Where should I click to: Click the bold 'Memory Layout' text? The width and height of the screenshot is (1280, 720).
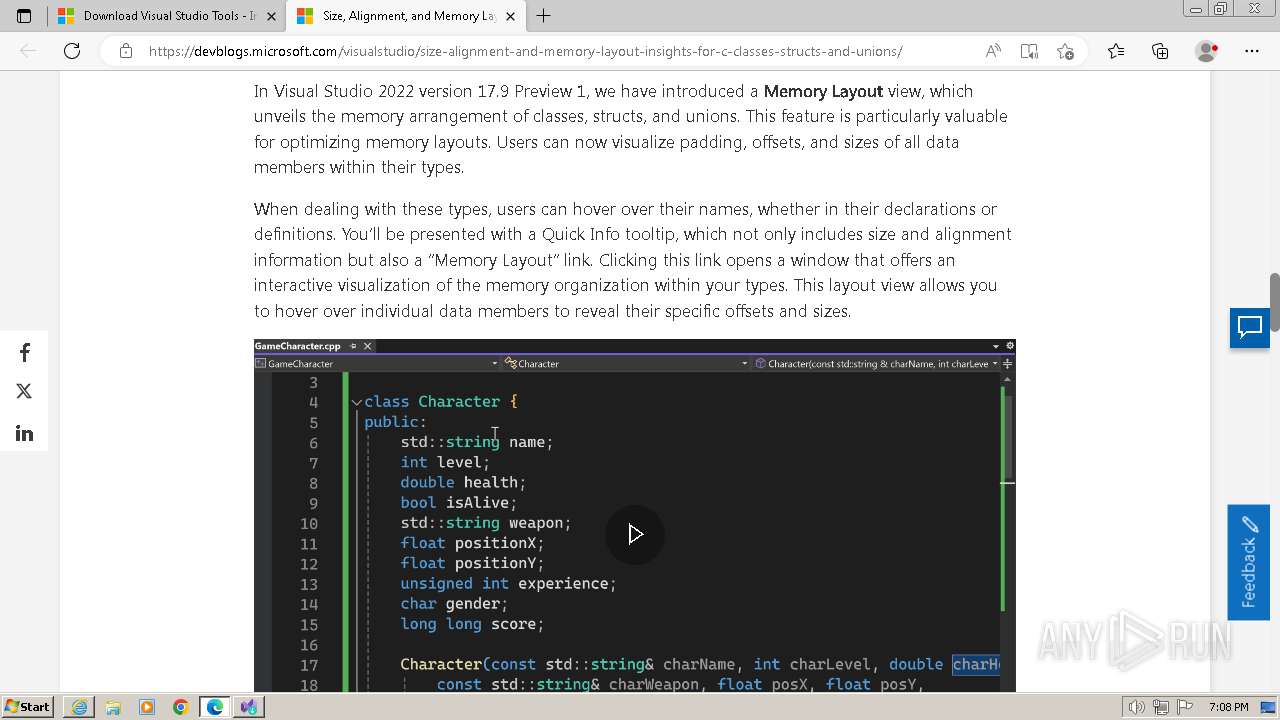click(x=823, y=91)
